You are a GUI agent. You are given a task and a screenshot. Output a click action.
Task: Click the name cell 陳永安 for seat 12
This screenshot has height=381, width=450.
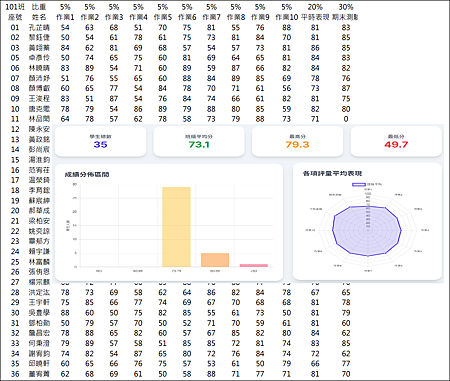(39, 129)
